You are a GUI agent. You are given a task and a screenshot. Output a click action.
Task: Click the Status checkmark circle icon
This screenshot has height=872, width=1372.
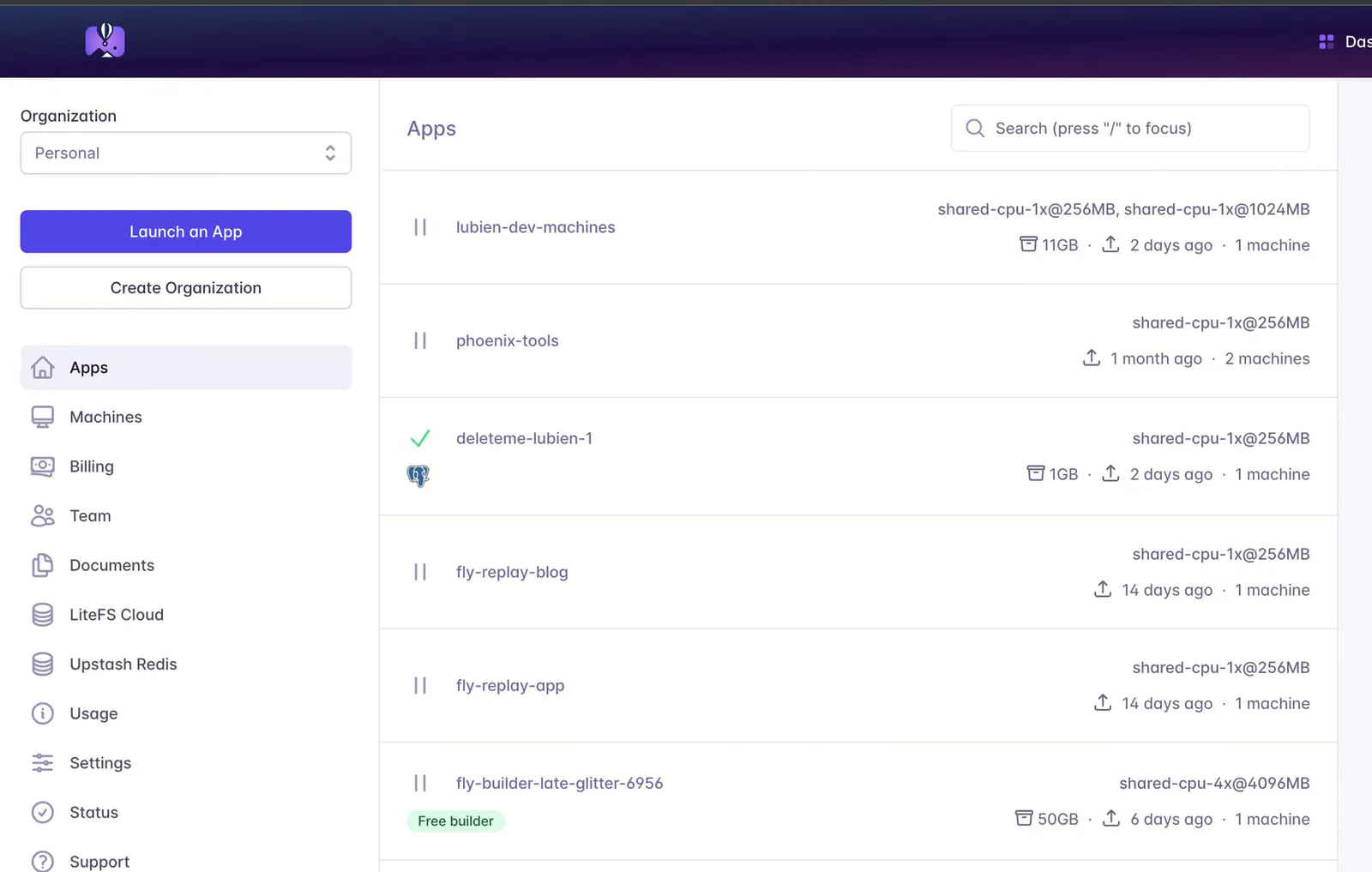pos(42,813)
